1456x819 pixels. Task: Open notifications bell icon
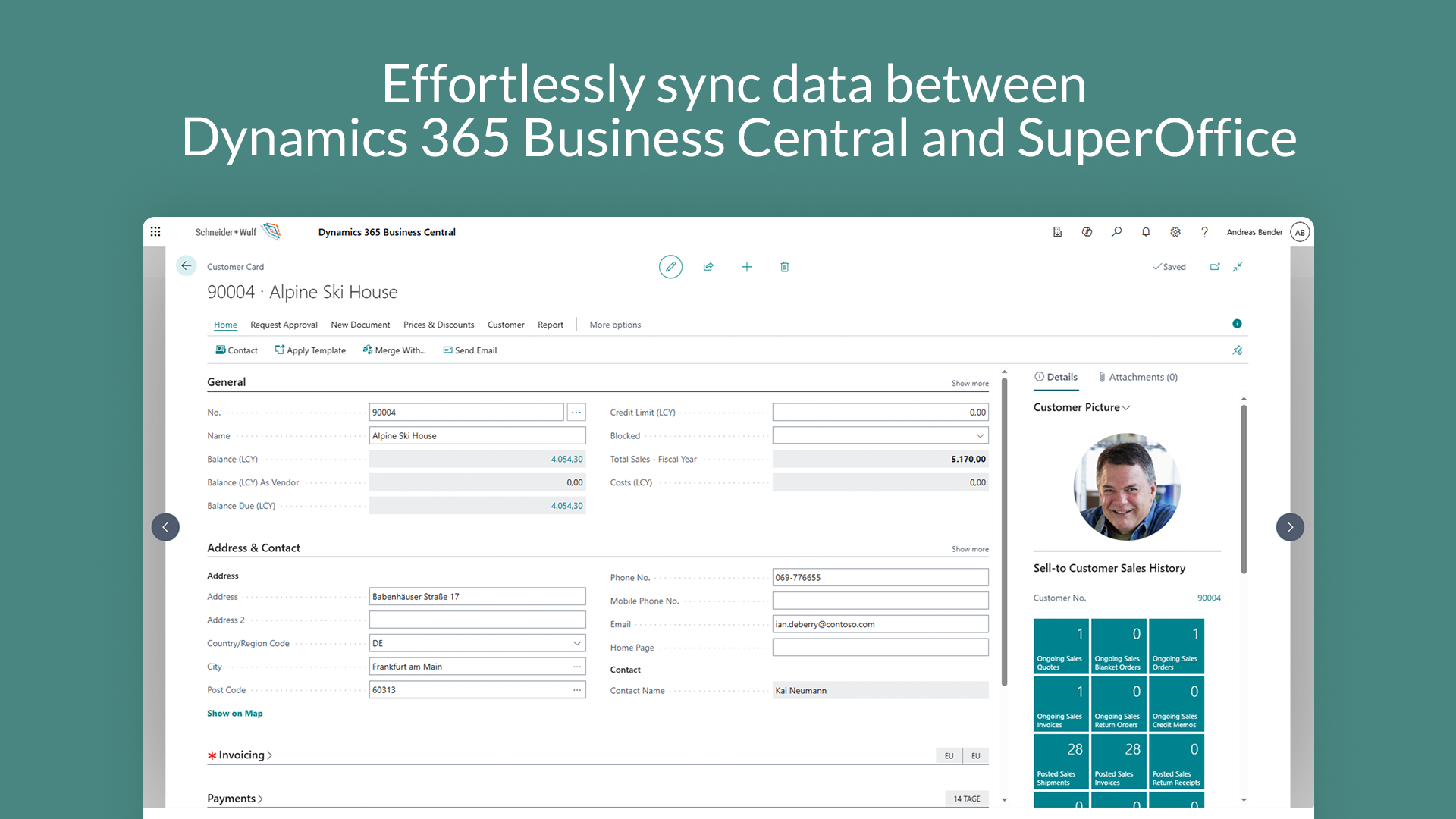click(x=1146, y=232)
